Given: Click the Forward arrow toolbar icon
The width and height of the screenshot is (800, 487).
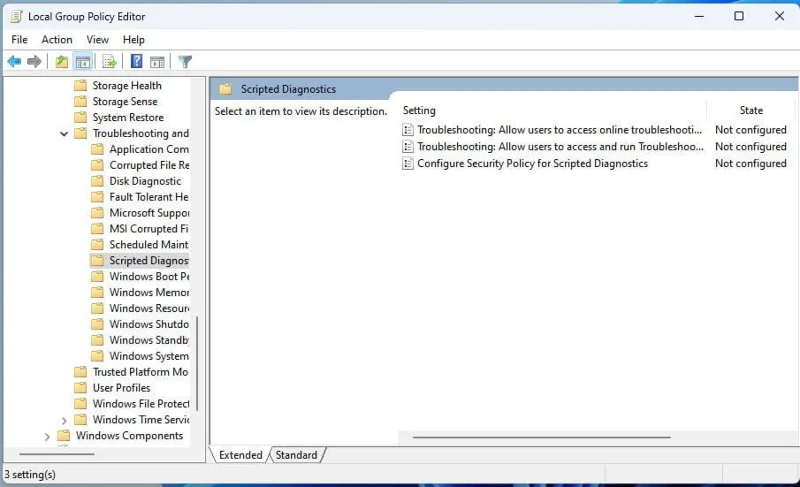Looking at the screenshot, I should [35, 62].
